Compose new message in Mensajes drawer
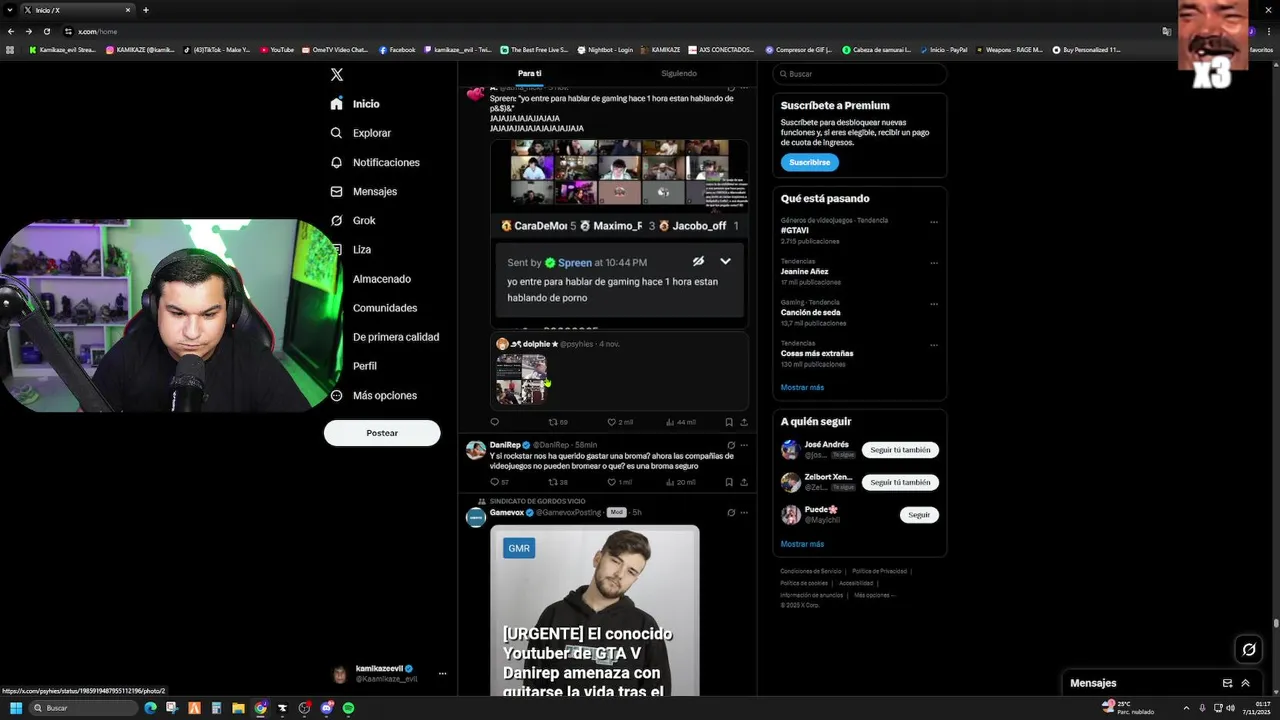Image resolution: width=1280 pixels, height=720 pixels. click(x=1227, y=683)
